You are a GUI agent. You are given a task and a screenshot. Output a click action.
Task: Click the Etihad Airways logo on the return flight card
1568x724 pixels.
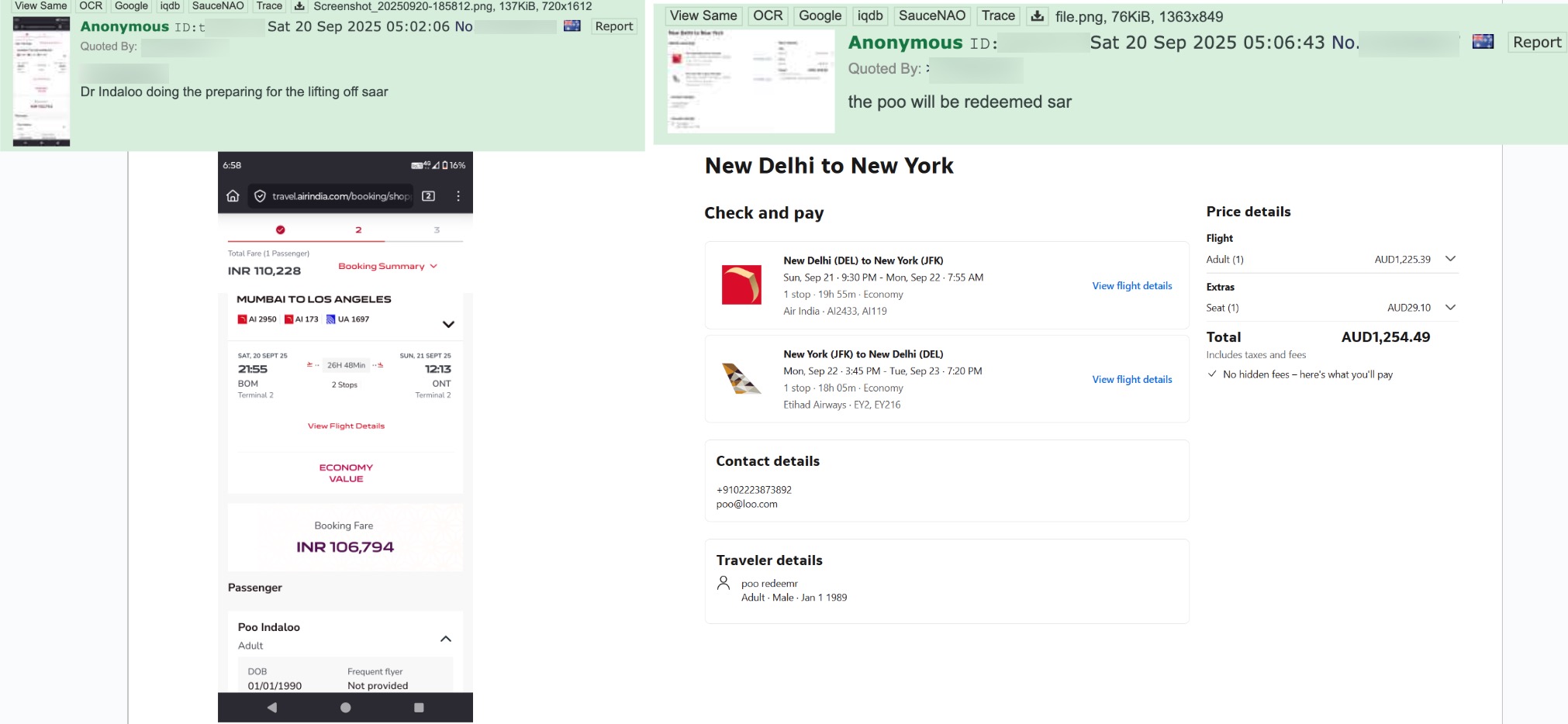pyautogui.click(x=741, y=379)
